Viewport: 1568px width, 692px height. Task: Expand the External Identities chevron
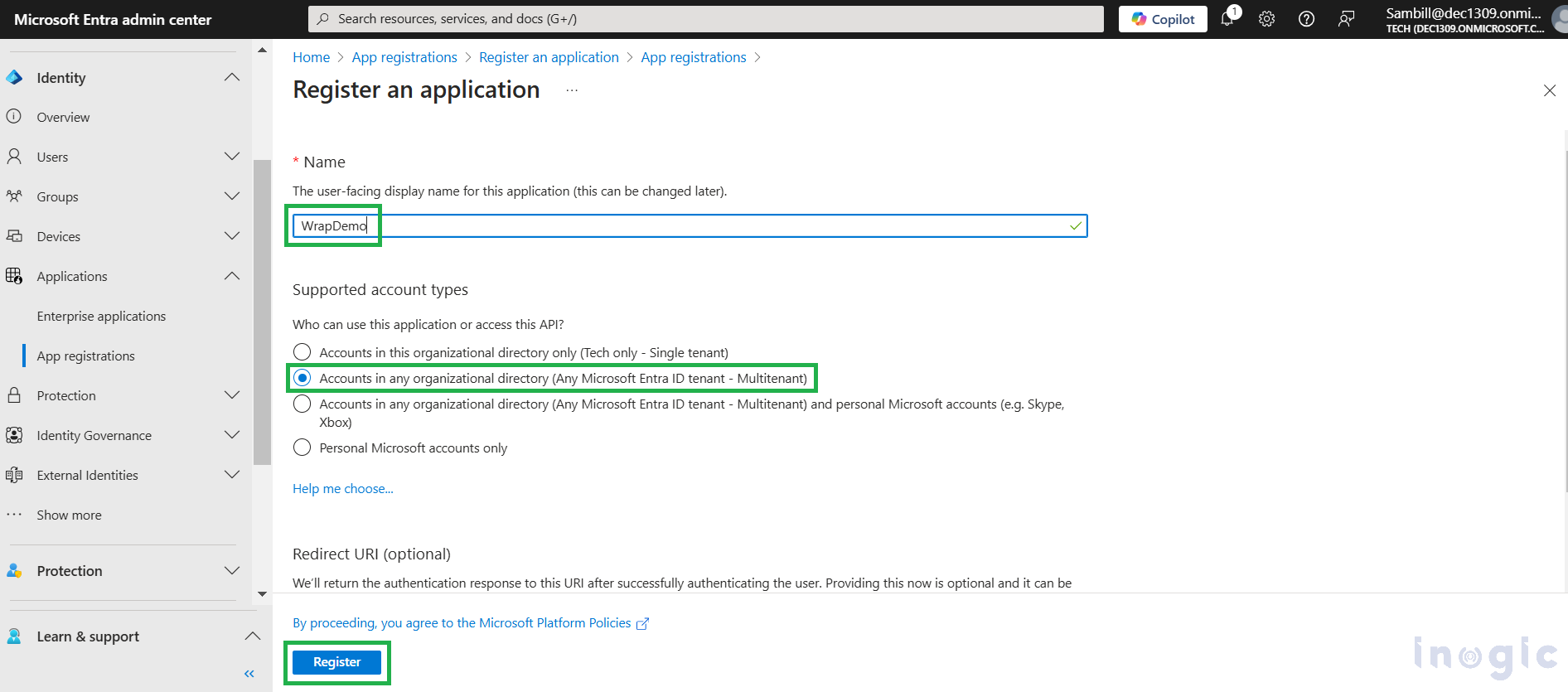pyautogui.click(x=232, y=475)
